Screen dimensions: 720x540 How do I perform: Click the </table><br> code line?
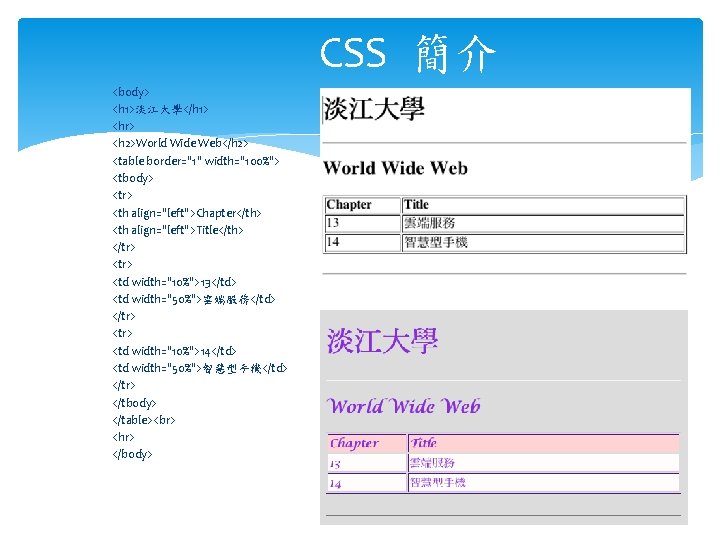coord(144,420)
